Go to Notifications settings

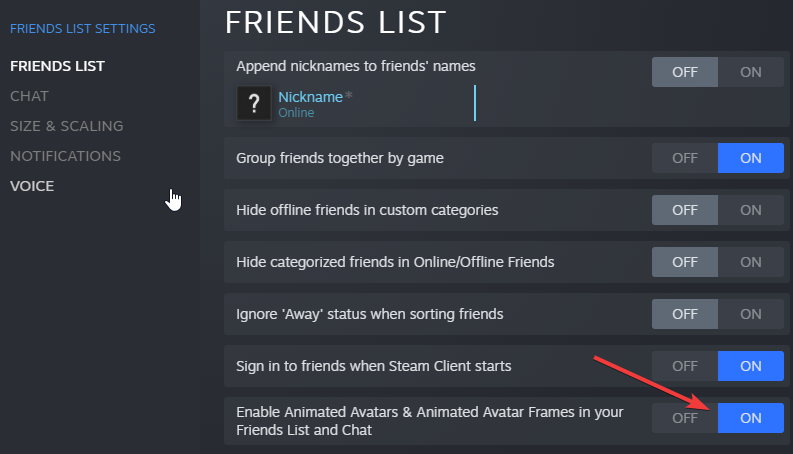[x=65, y=156]
